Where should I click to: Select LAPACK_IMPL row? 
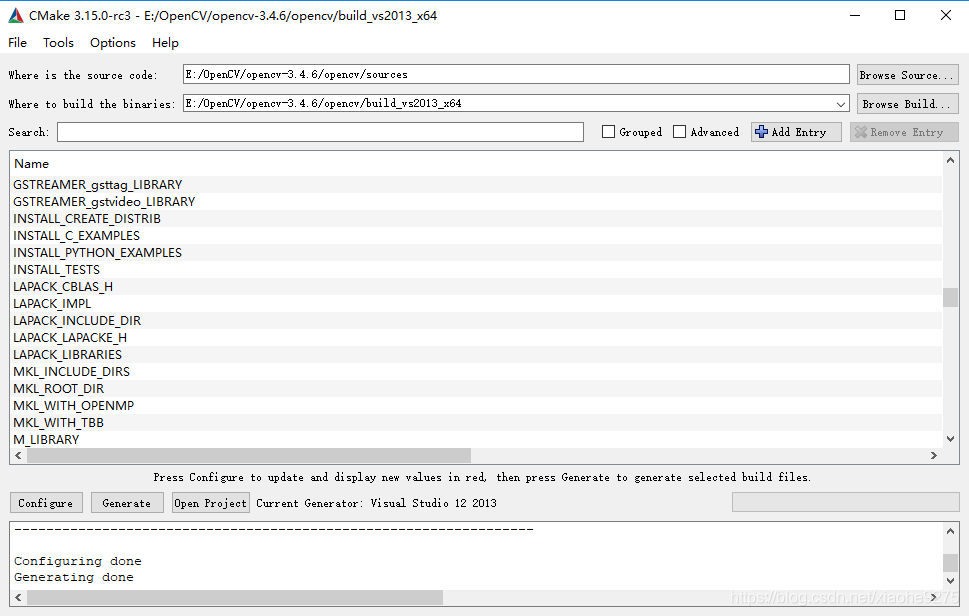476,303
